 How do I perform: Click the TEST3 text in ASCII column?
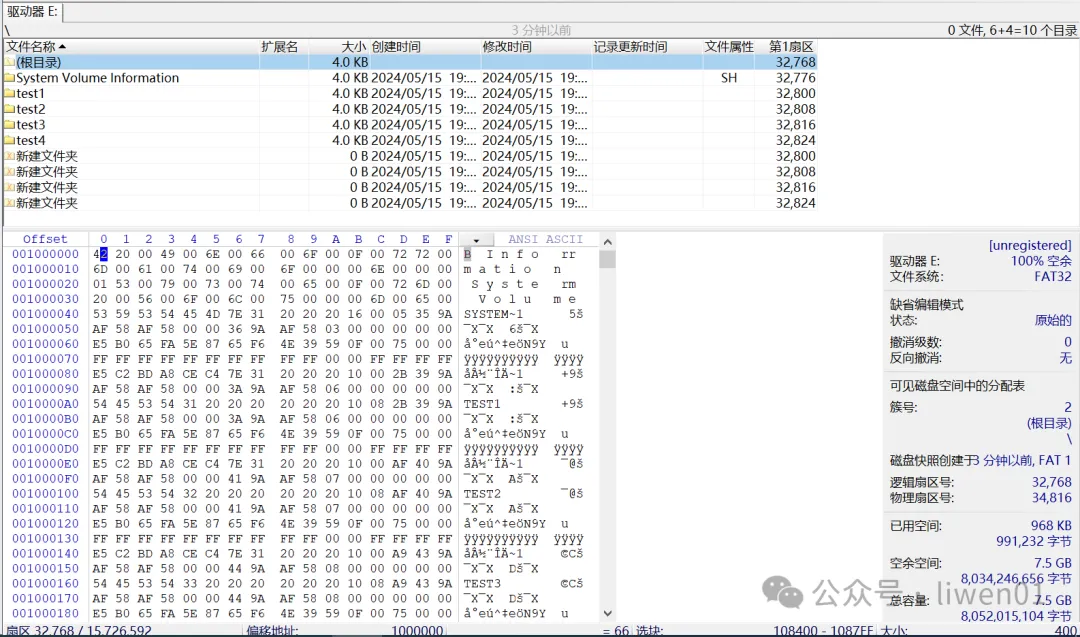coord(482,583)
